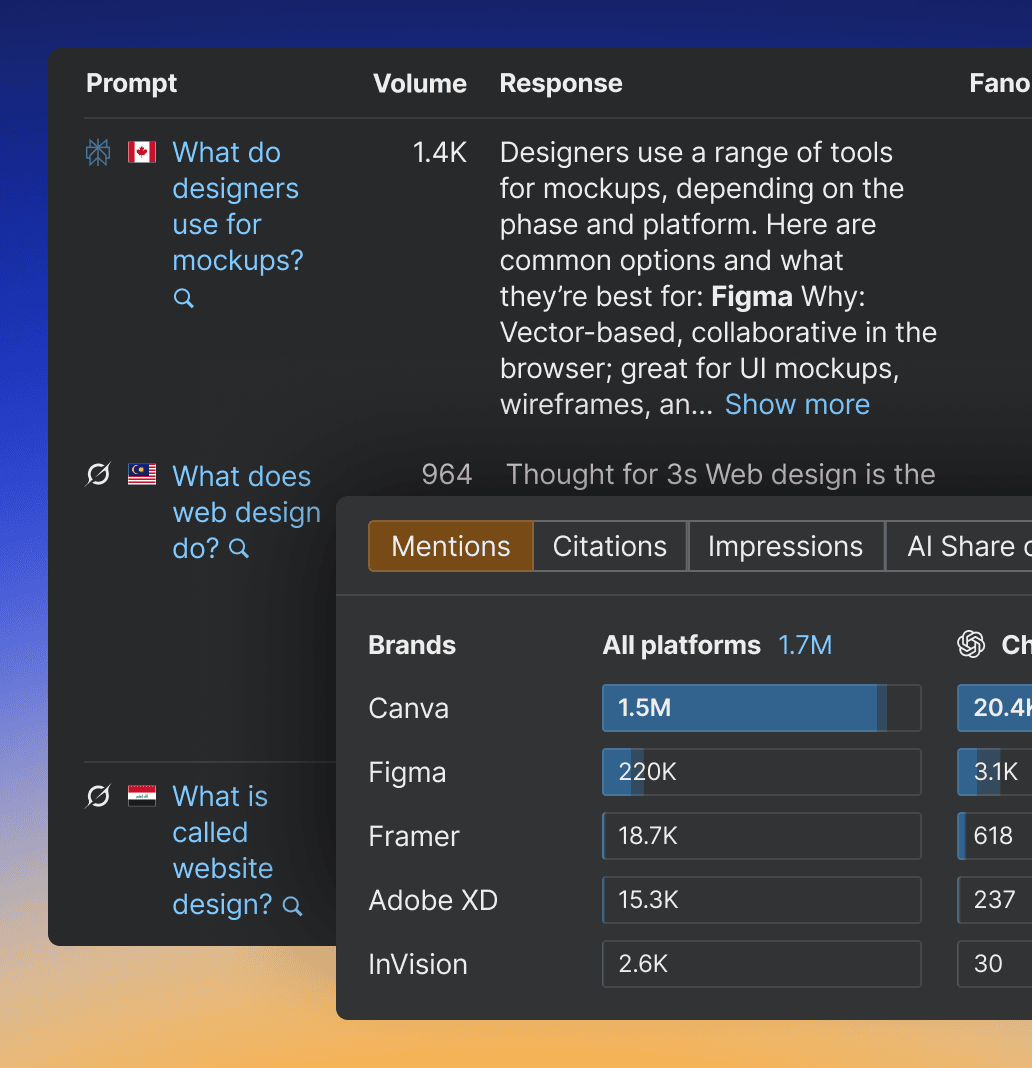The image size is (1032, 1068).
Task: Click the Canada flag icon
Action: [x=142, y=152]
